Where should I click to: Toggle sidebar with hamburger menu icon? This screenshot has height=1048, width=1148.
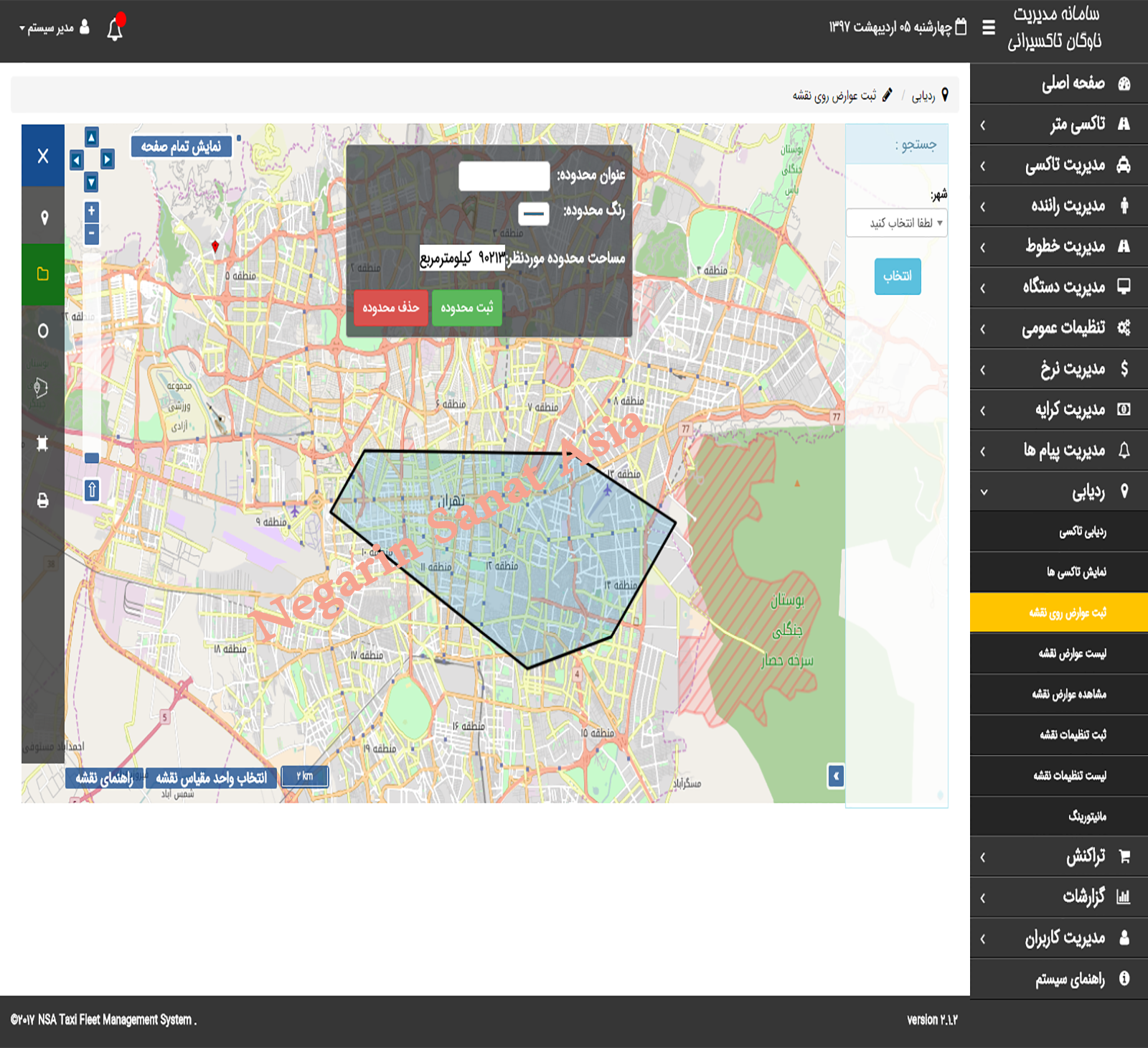coord(989,27)
